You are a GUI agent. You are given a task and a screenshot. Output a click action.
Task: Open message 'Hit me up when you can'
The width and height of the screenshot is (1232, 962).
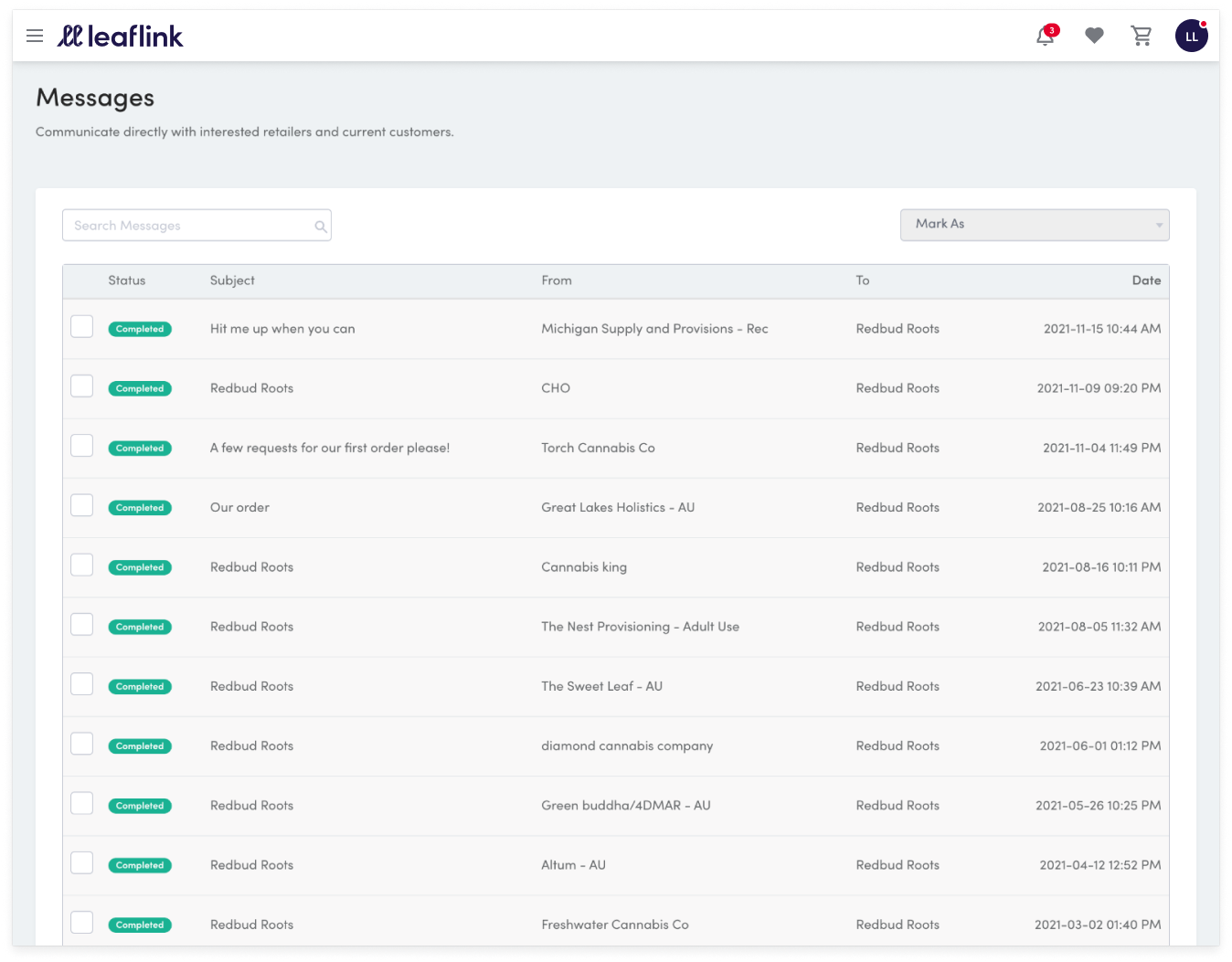coord(282,329)
